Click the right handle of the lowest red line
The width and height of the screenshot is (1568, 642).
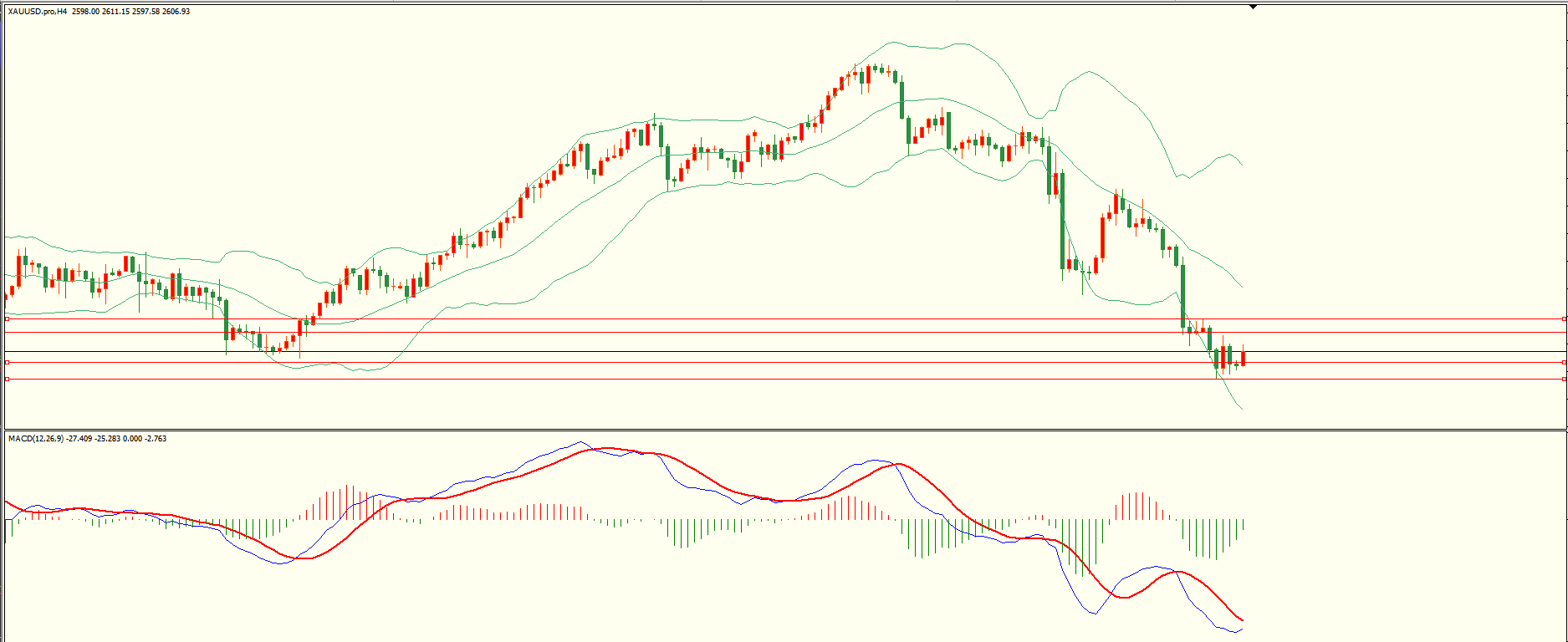click(x=1565, y=379)
